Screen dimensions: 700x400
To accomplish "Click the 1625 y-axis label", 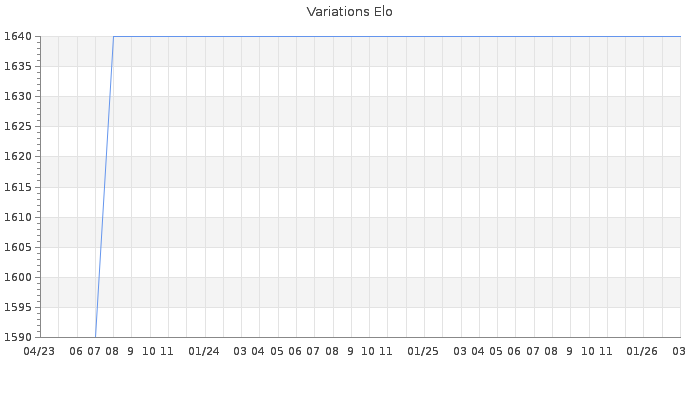I will [x=17, y=127].
